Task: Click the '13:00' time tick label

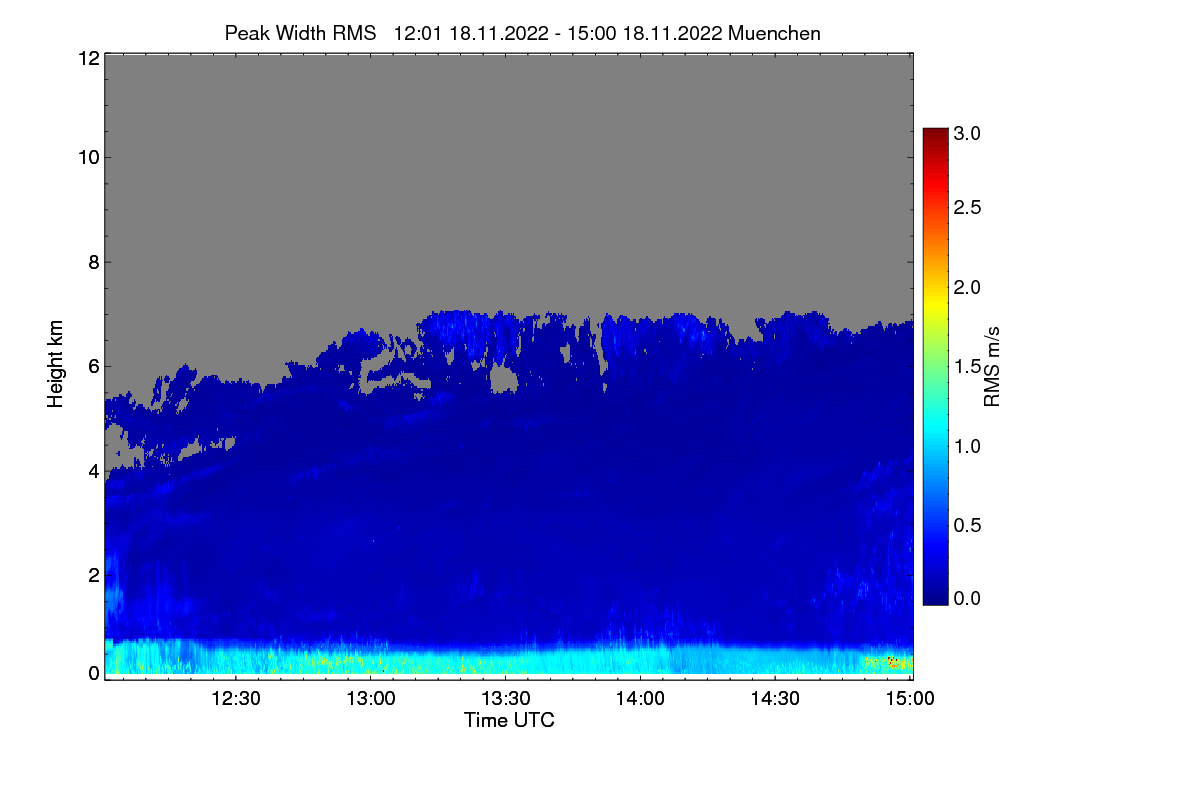Action: (372, 698)
